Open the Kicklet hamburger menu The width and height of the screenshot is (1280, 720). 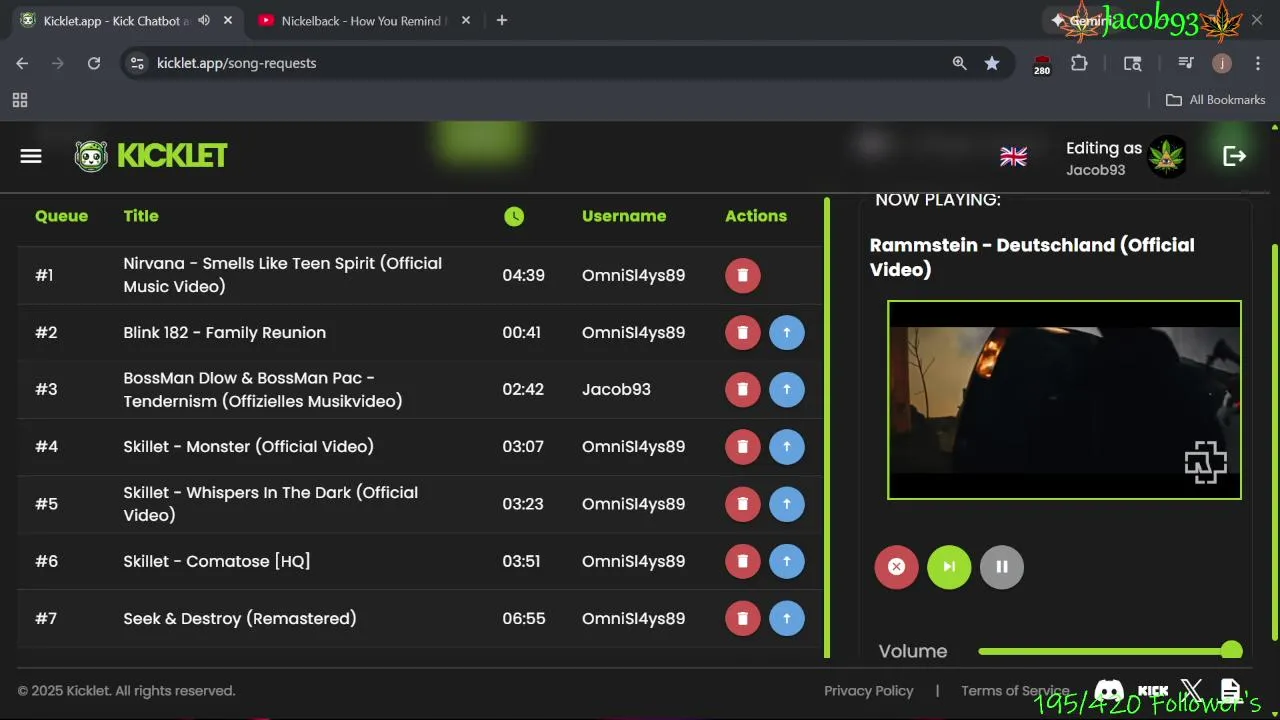click(x=31, y=156)
